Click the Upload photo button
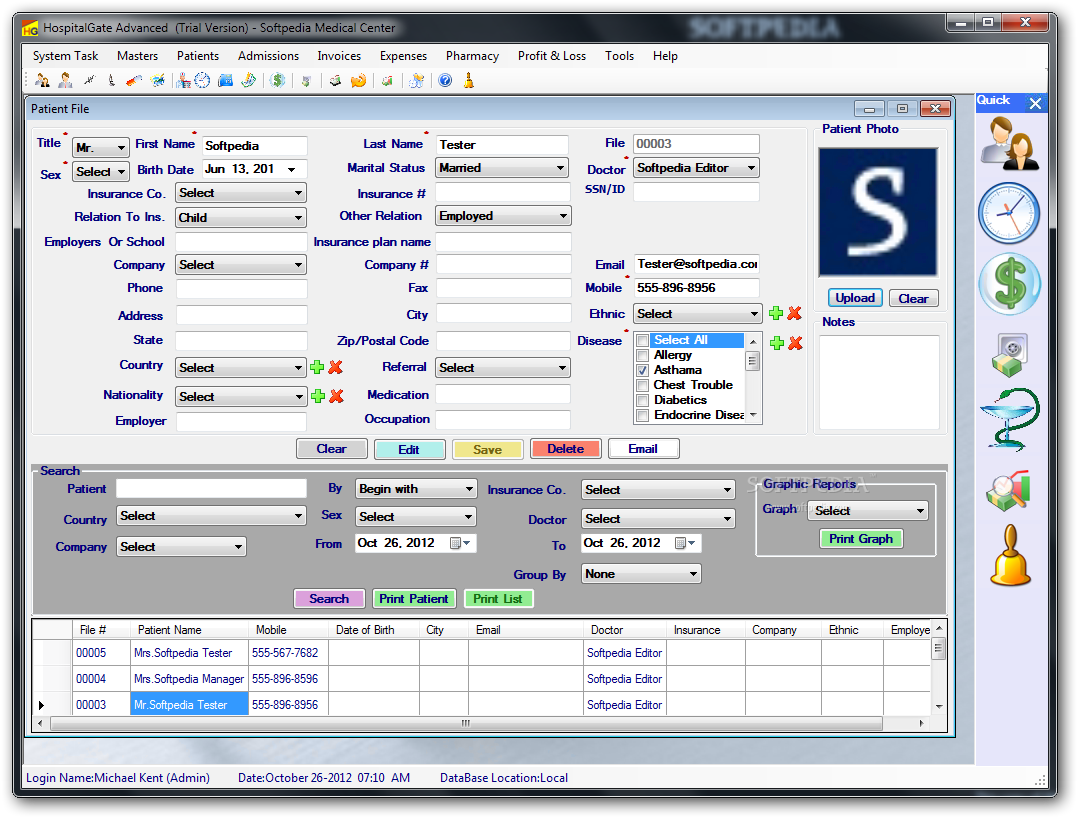Screen dimensions: 1078x818 (855, 298)
